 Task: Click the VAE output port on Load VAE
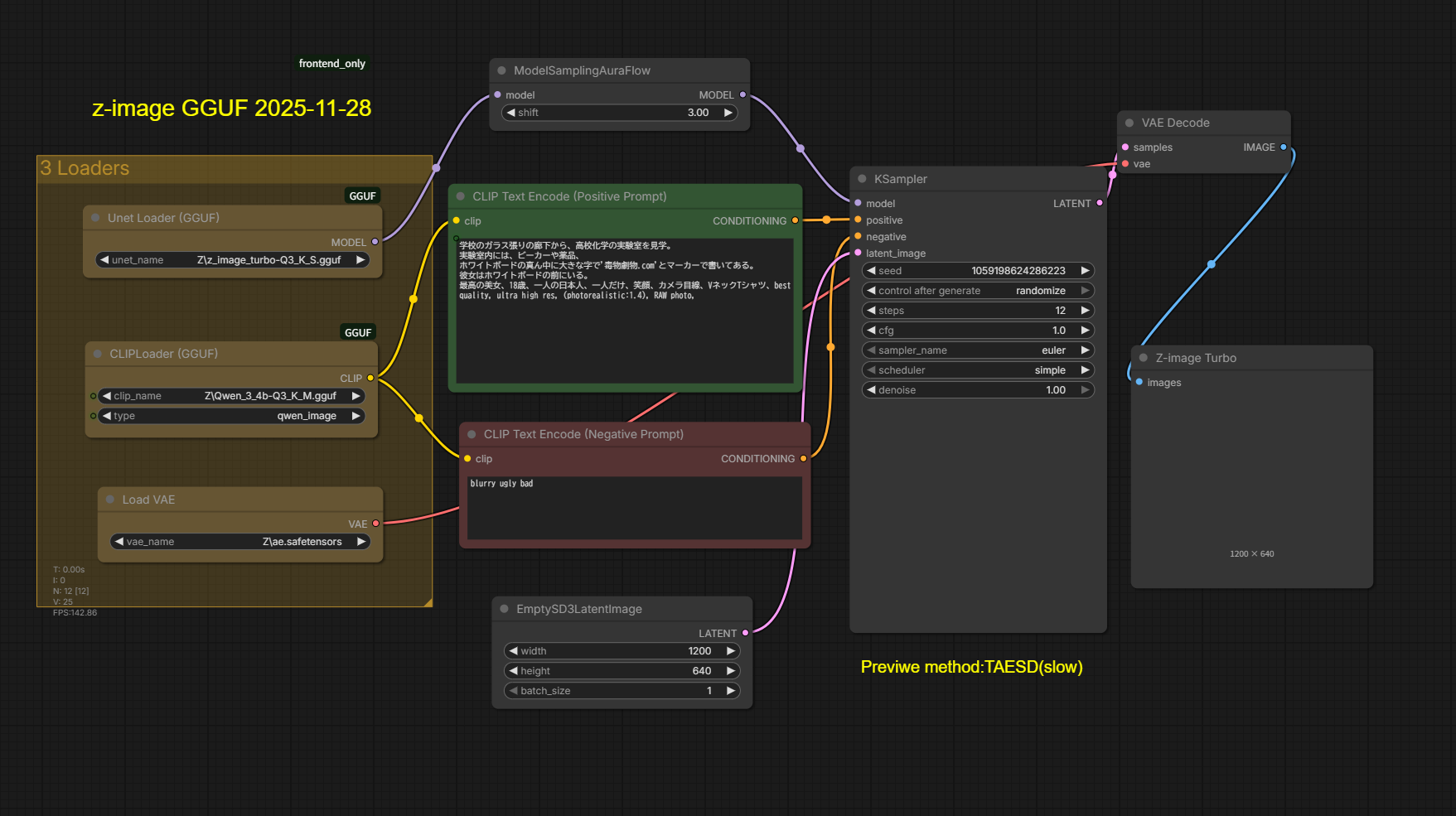376,524
